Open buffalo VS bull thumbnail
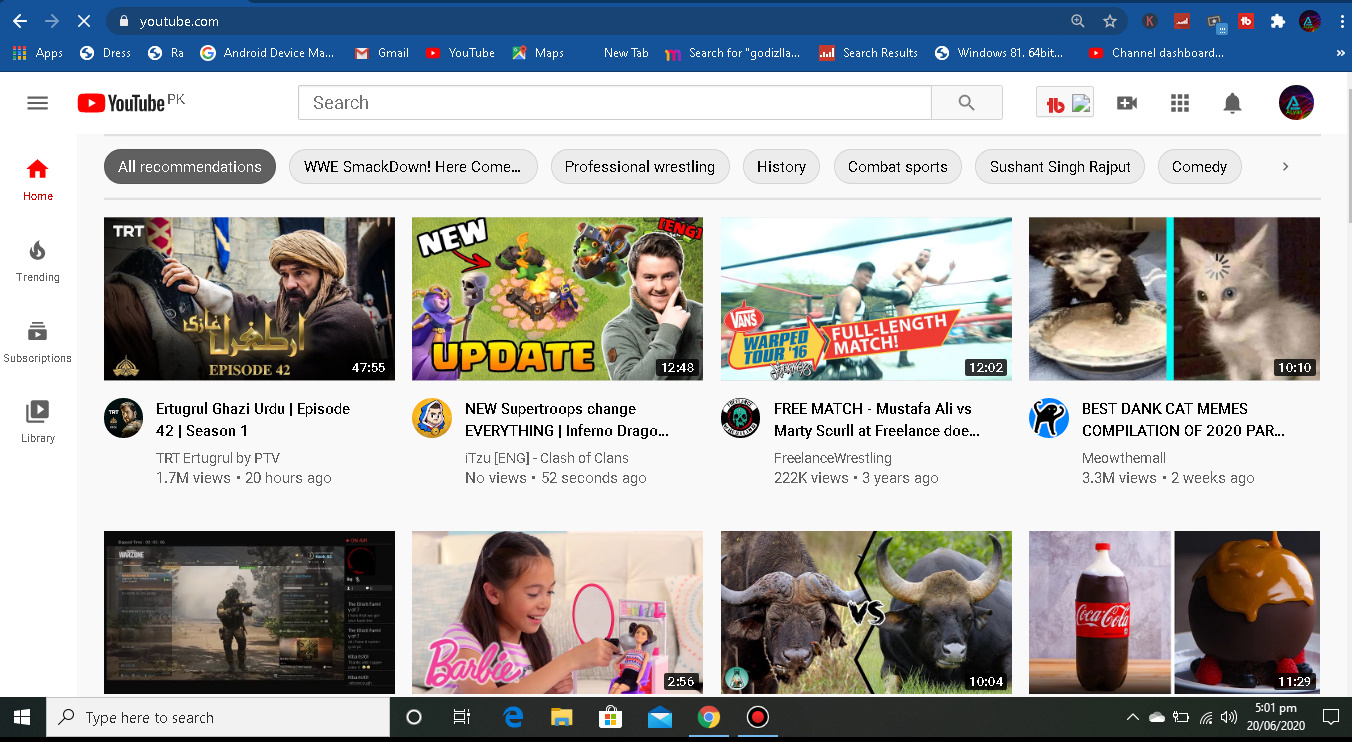 tap(866, 612)
